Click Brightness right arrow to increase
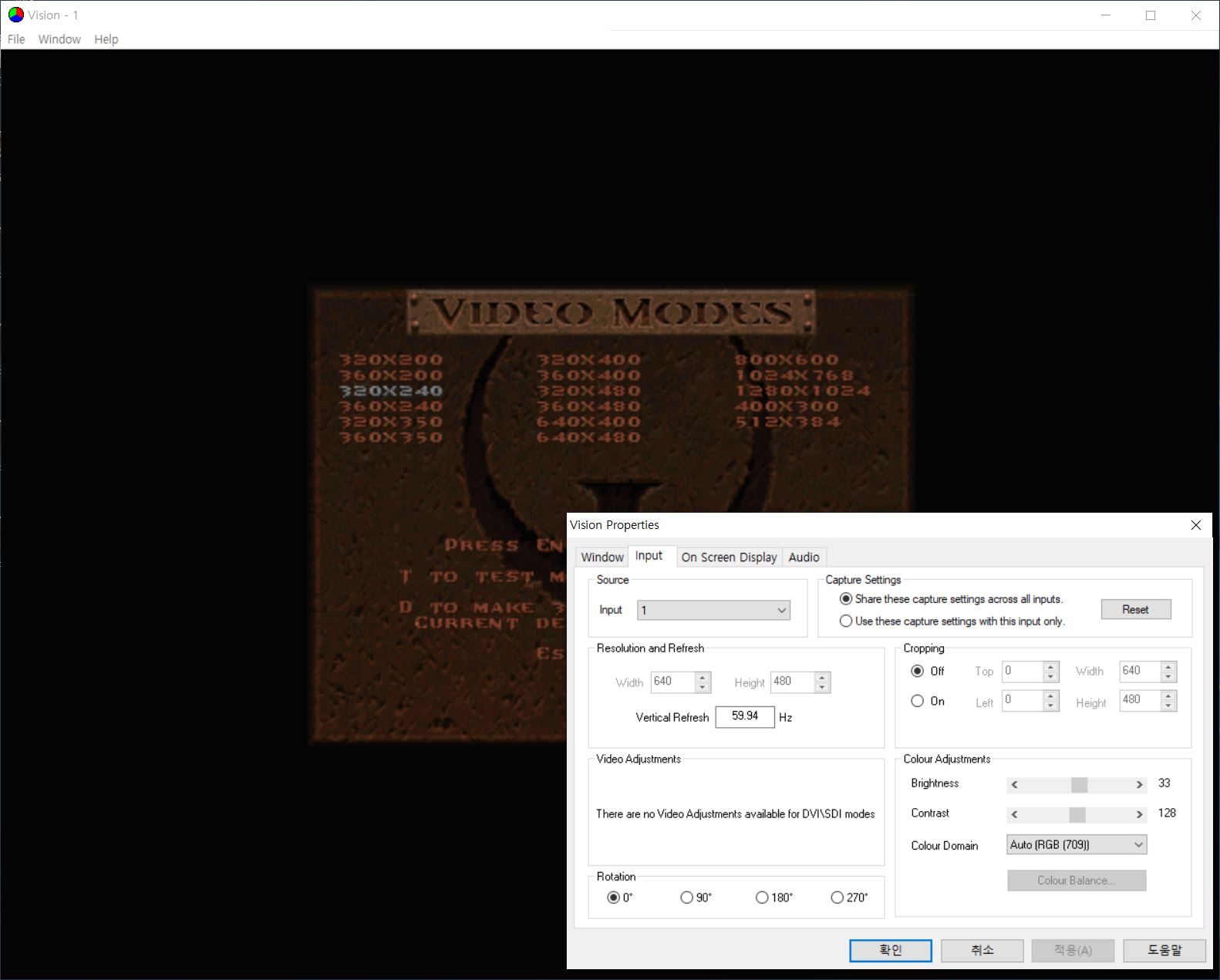1220x980 pixels. [x=1139, y=785]
